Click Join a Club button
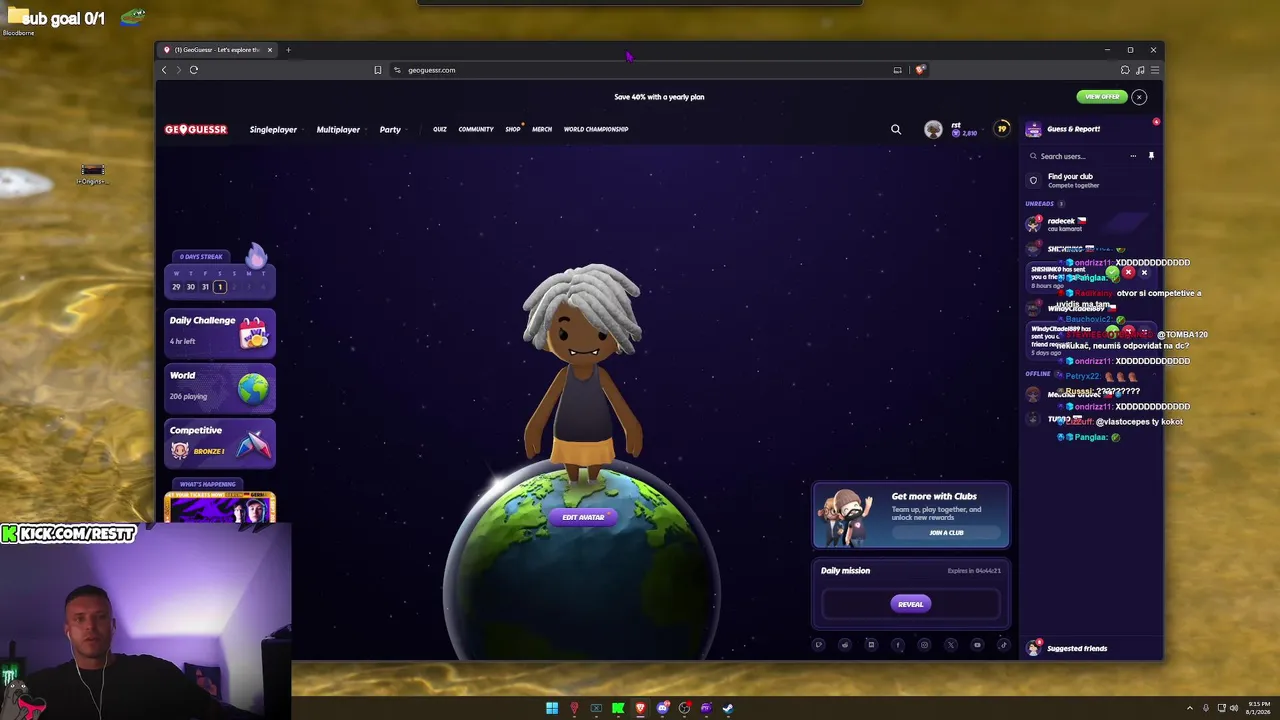1280x720 pixels. click(x=945, y=532)
